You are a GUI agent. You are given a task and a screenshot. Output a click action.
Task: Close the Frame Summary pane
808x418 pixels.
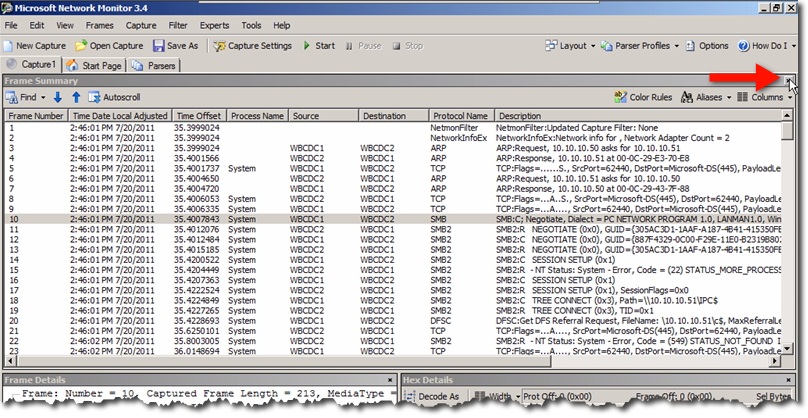click(790, 80)
